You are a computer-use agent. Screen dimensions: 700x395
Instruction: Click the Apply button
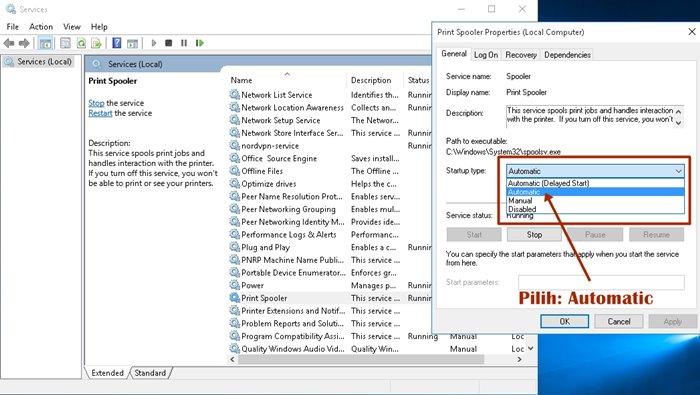coord(672,321)
